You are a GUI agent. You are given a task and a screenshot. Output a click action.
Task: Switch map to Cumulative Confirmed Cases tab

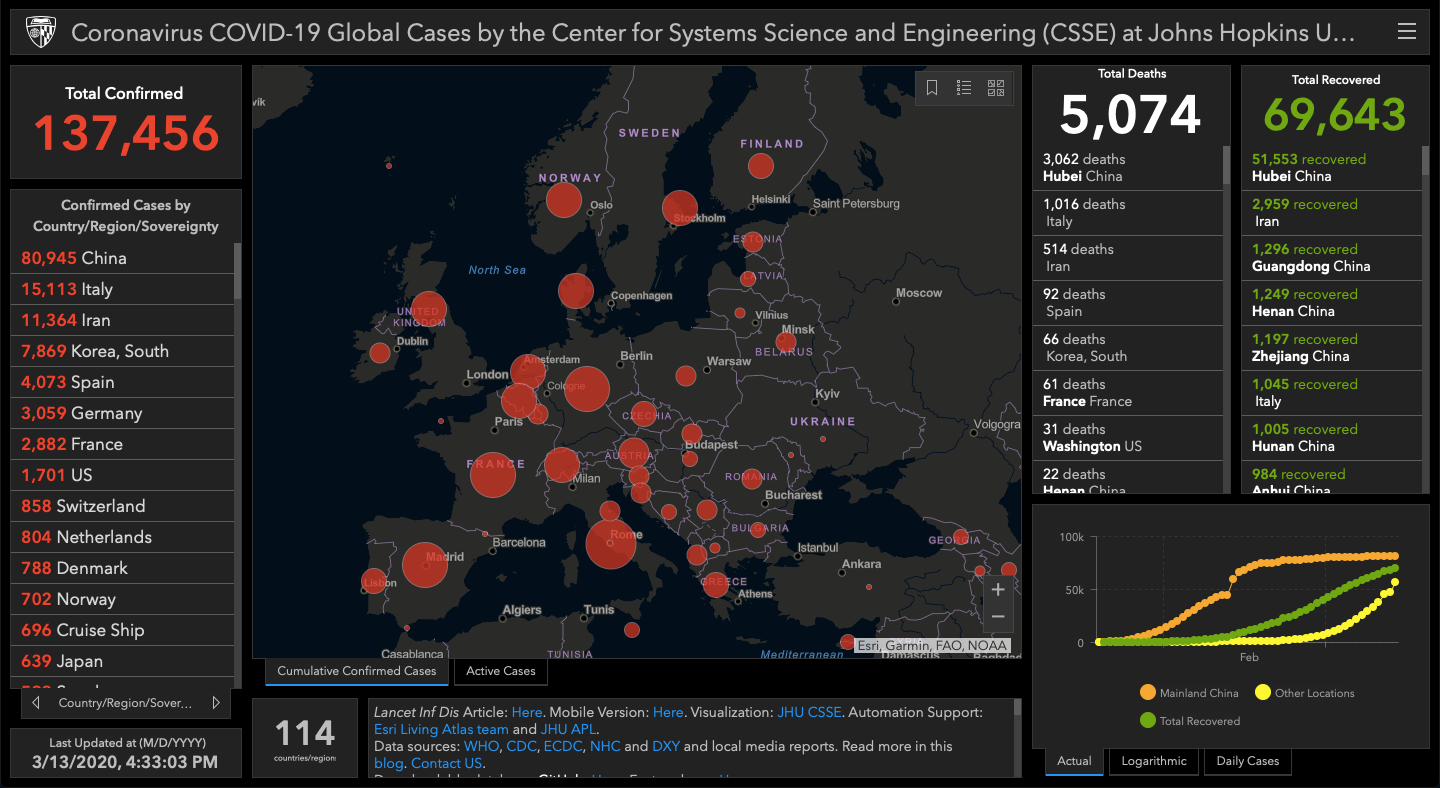click(x=357, y=671)
